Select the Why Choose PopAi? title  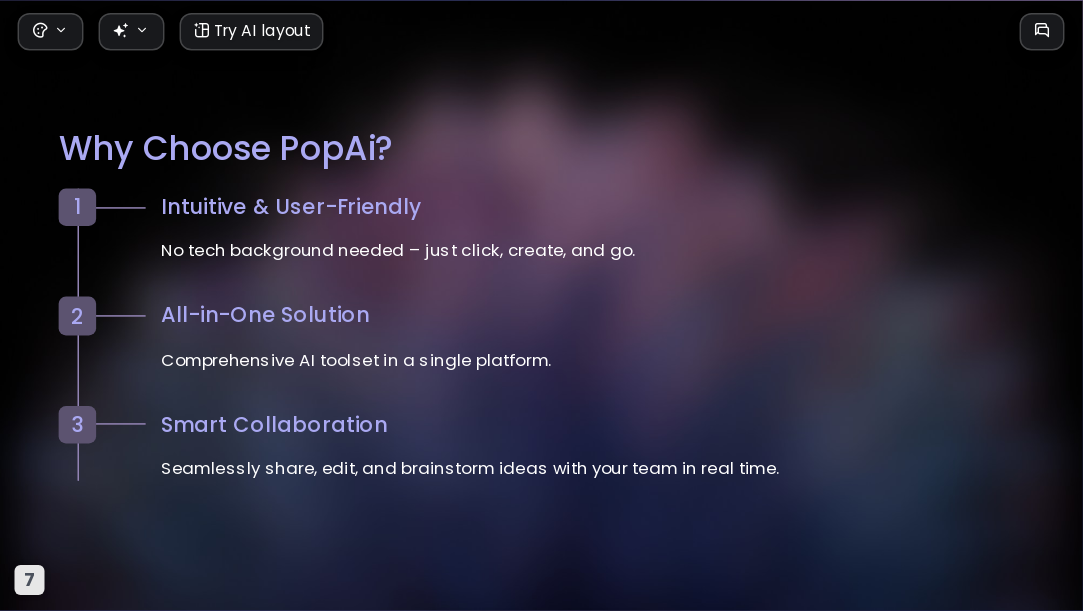coord(226,148)
